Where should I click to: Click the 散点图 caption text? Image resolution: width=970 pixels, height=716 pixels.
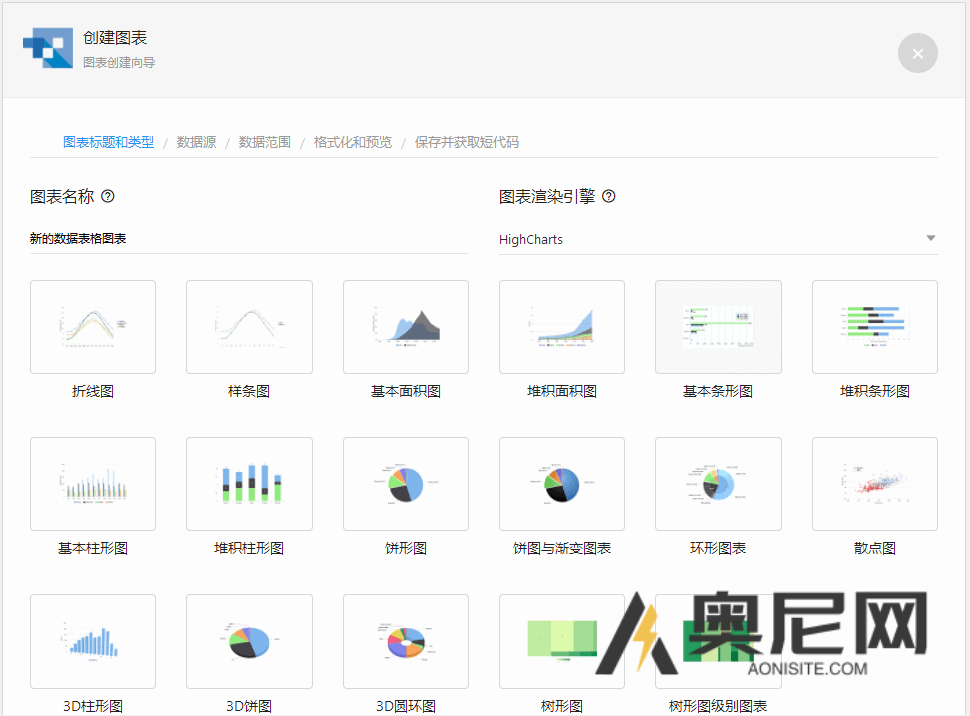point(875,548)
